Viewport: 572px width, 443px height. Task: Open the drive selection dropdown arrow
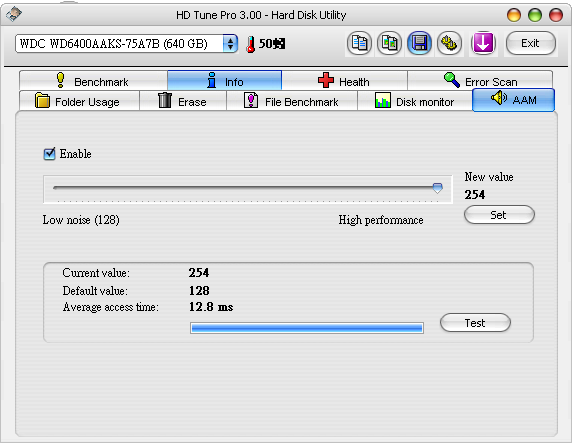(x=230, y=44)
